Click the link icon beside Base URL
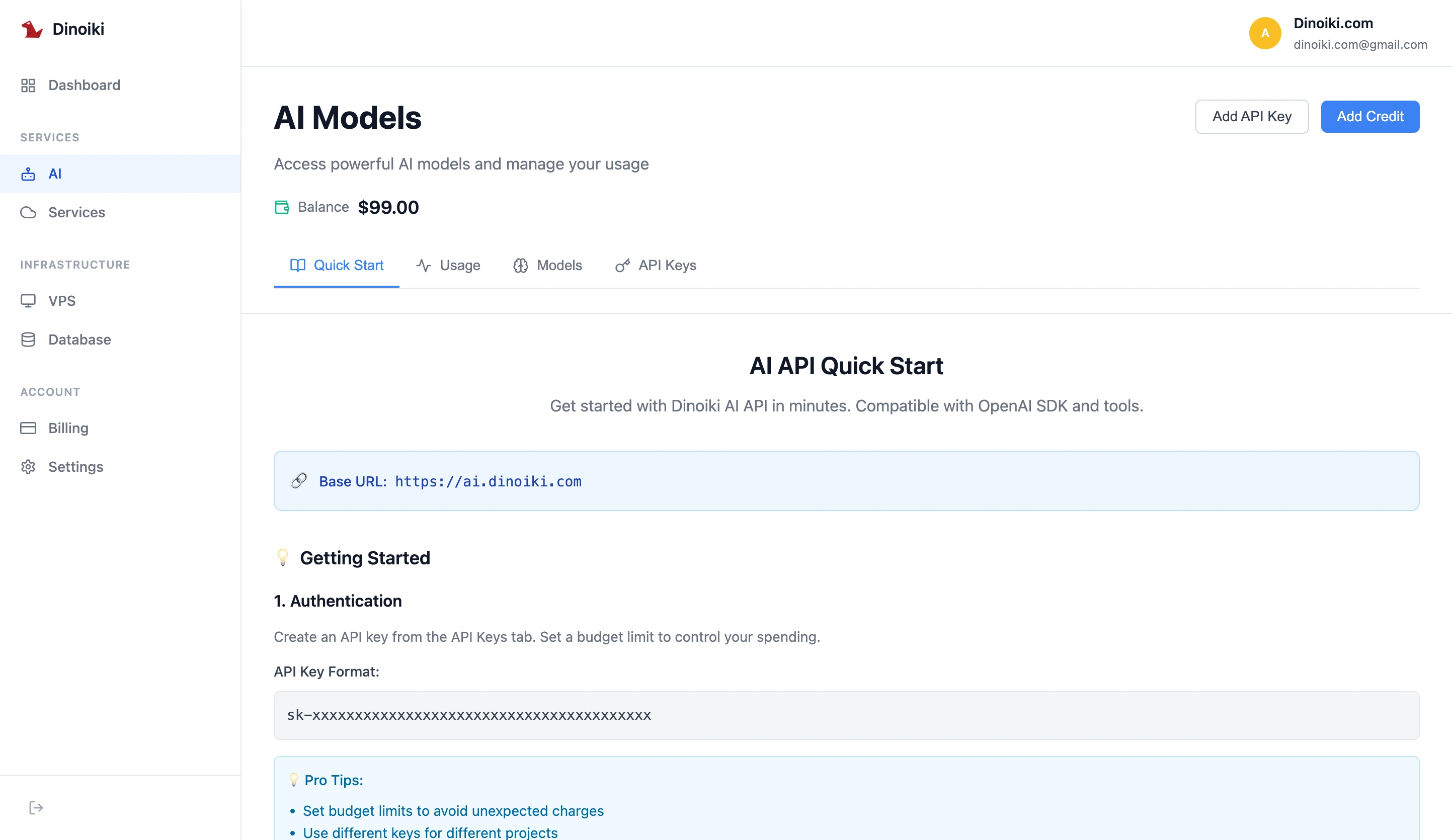1452x840 pixels. (x=299, y=481)
